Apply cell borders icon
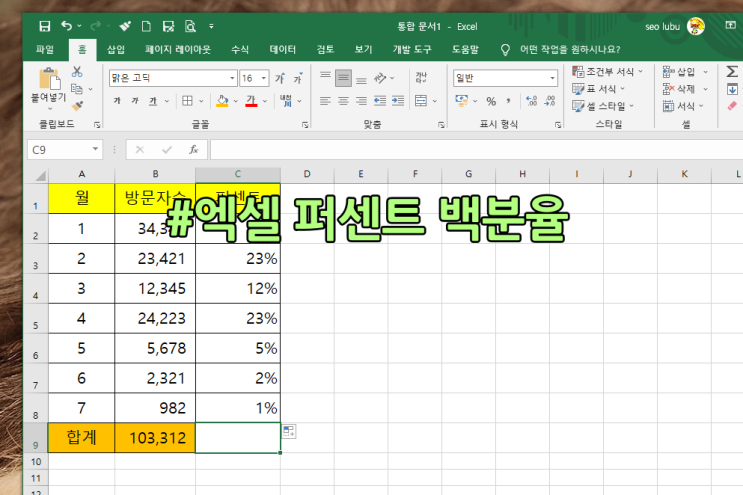Image resolution: width=743 pixels, height=495 pixels. click(187, 101)
